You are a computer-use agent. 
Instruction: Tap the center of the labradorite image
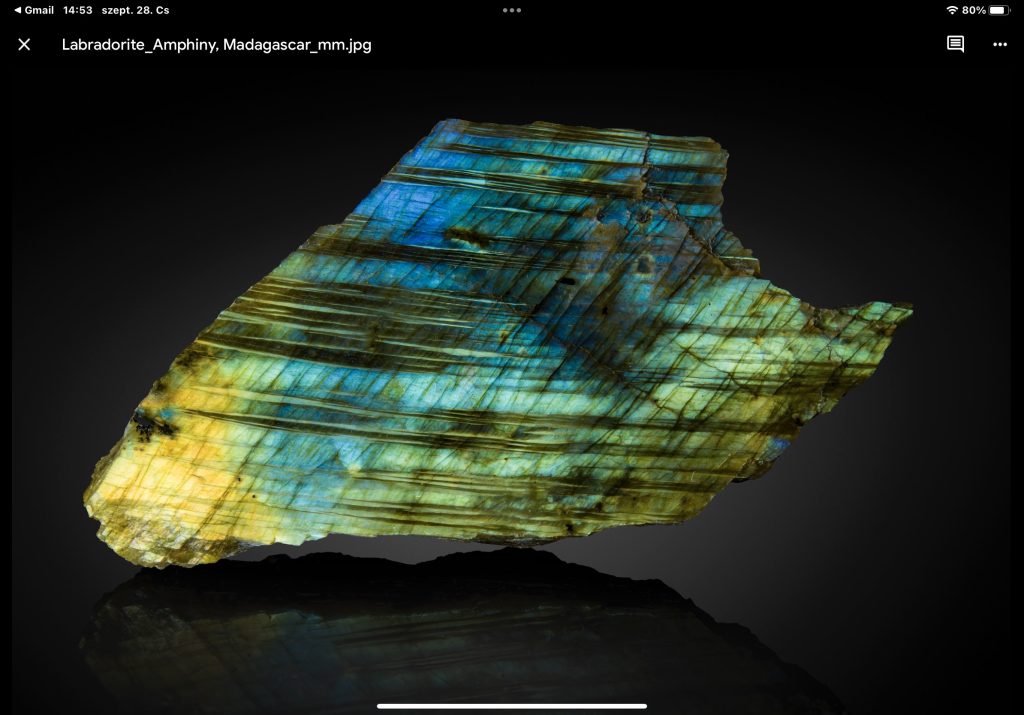coord(500,340)
